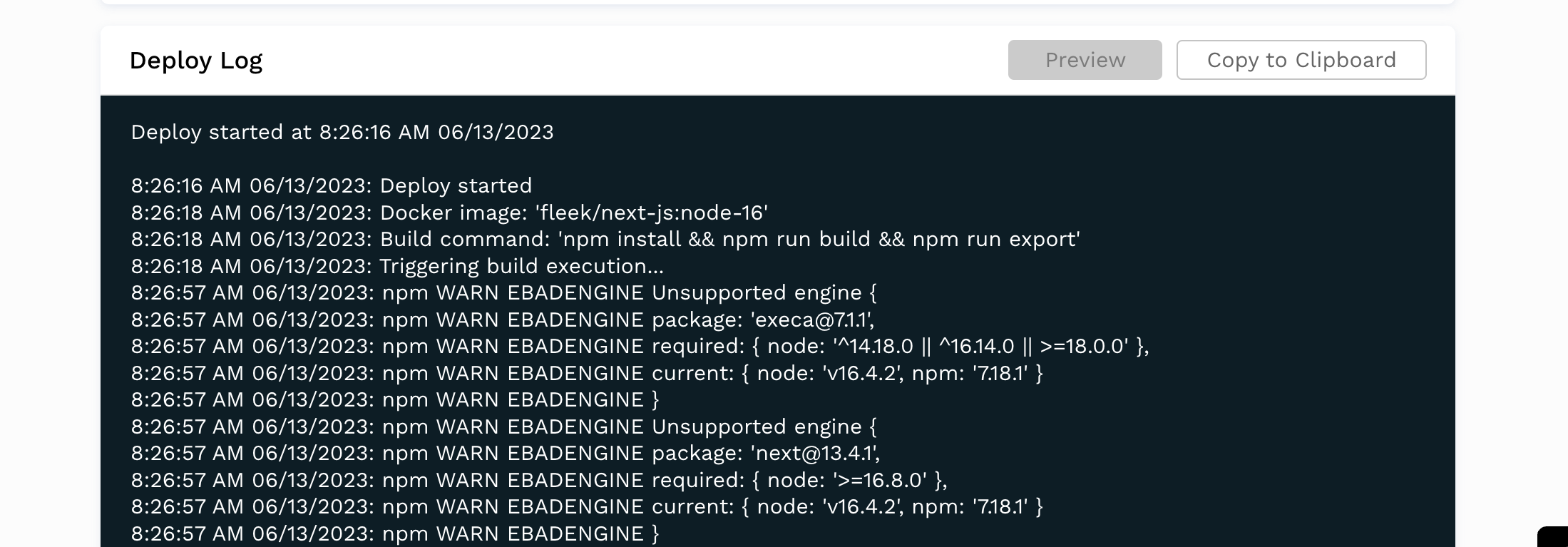
Task: Click the first 'Unsupported engine {' warning line
Action: click(503, 293)
